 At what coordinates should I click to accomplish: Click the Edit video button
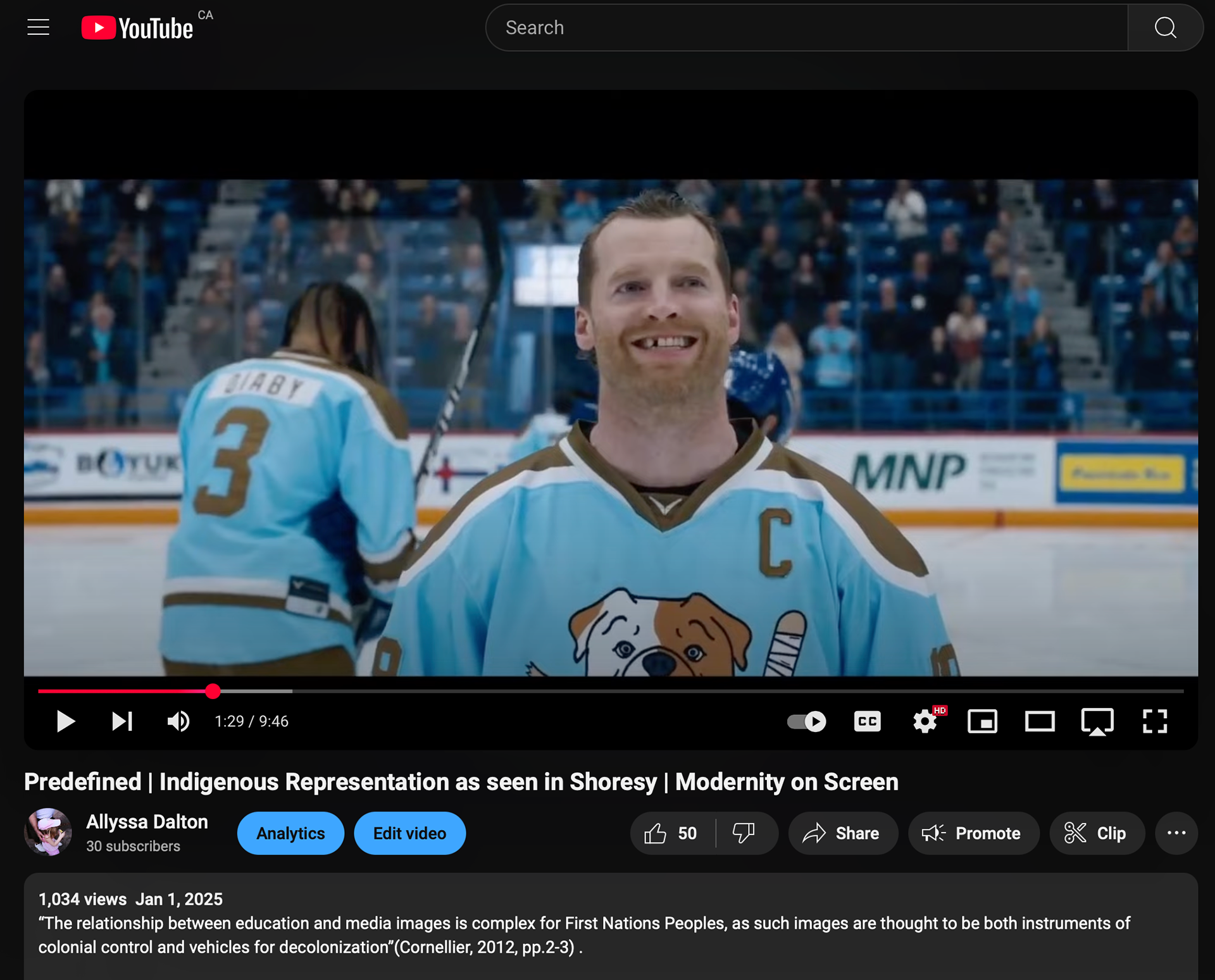tap(409, 833)
